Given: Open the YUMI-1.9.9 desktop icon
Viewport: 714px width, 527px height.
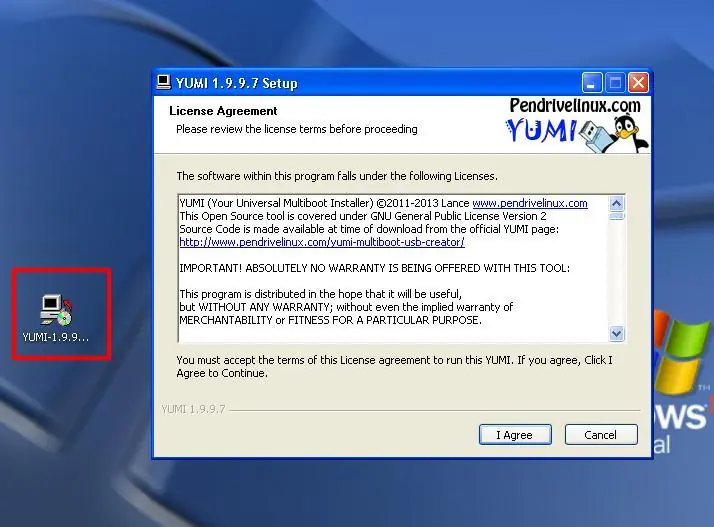Looking at the screenshot, I should pos(56,318).
